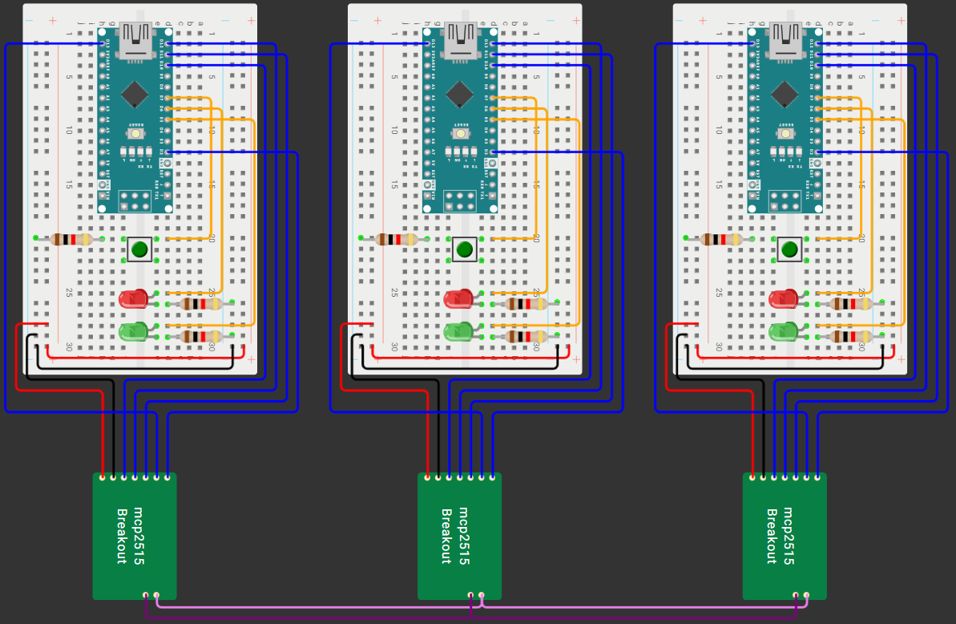Select the black microcontroller chip on right Arduino
This screenshot has height=624, width=956.
[784, 95]
